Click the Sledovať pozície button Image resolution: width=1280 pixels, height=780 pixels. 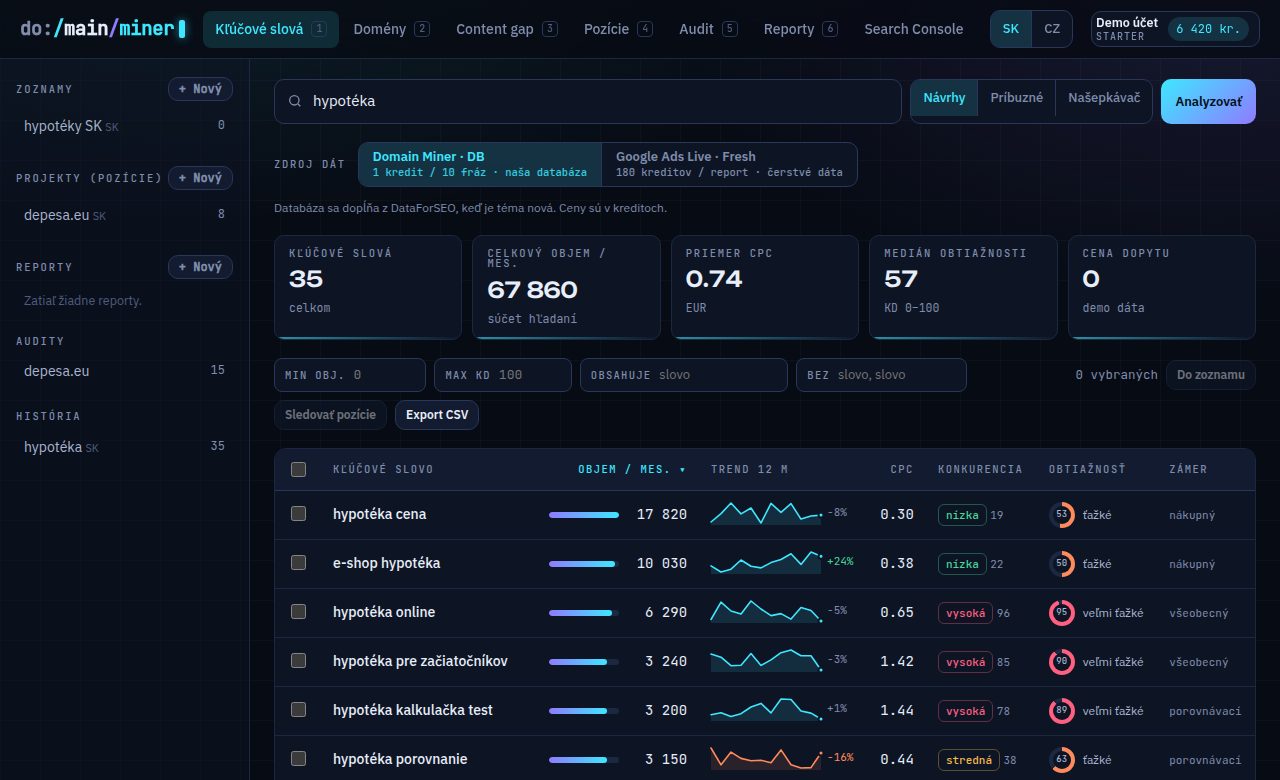pyautogui.click(x=331, y=415)
